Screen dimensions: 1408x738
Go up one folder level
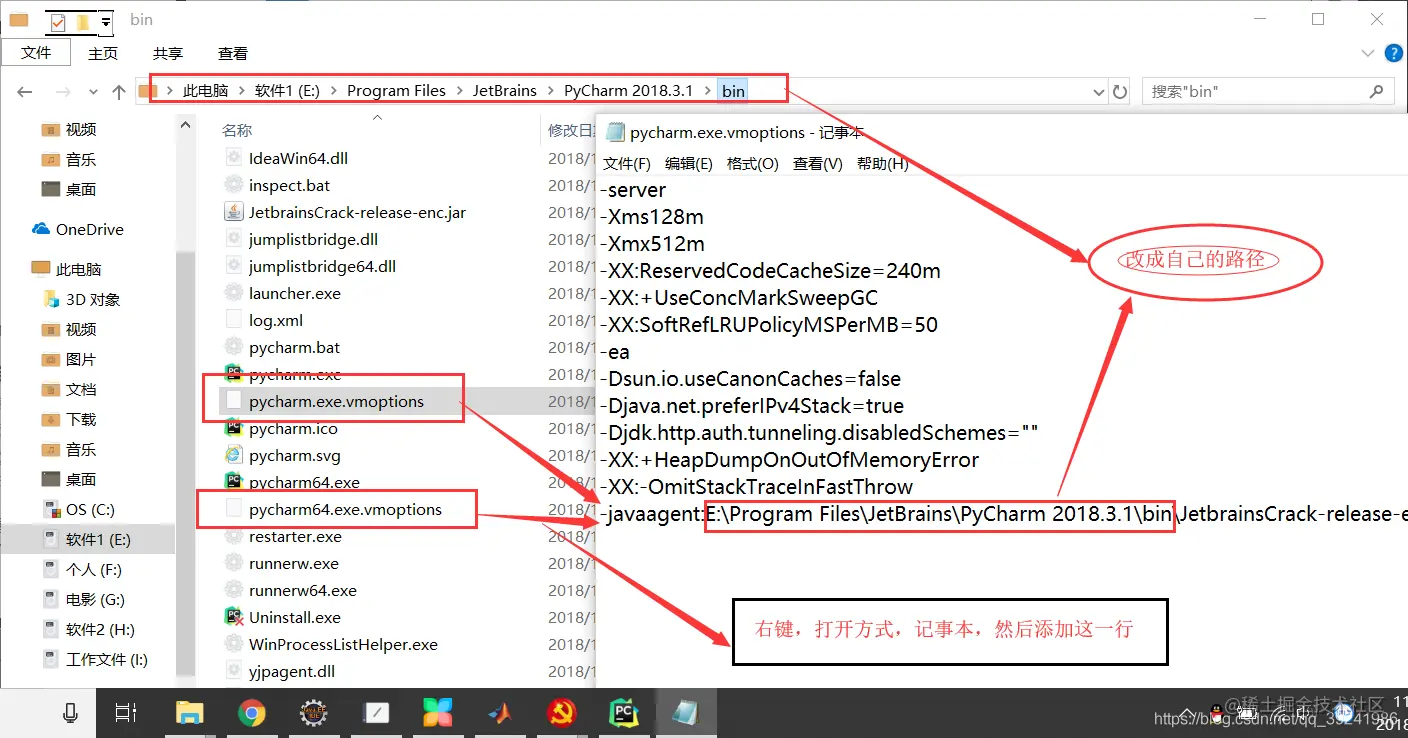pos(119,91)
